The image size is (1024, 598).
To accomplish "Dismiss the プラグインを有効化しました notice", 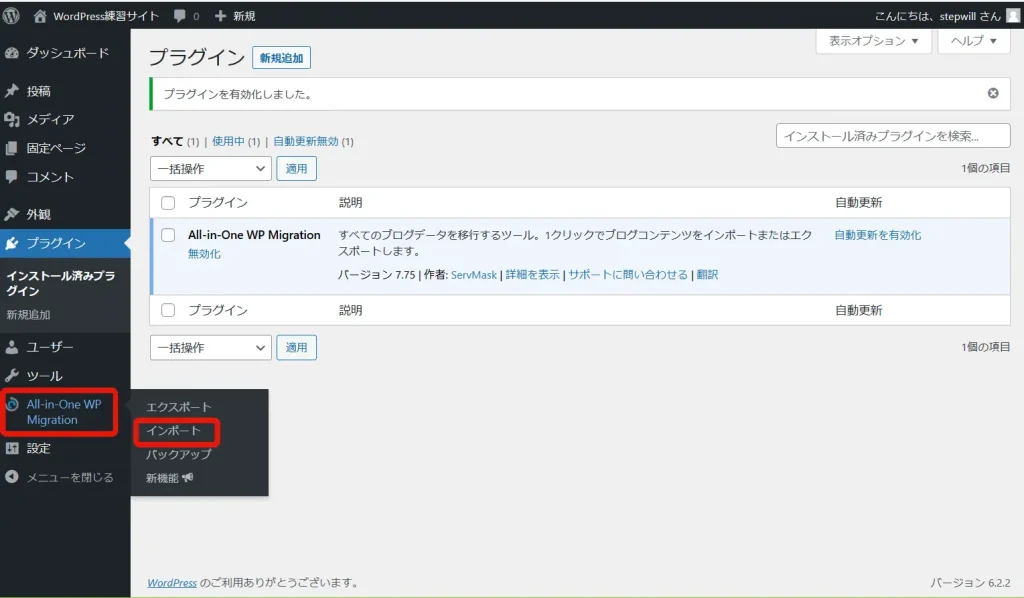I will 993,93.
